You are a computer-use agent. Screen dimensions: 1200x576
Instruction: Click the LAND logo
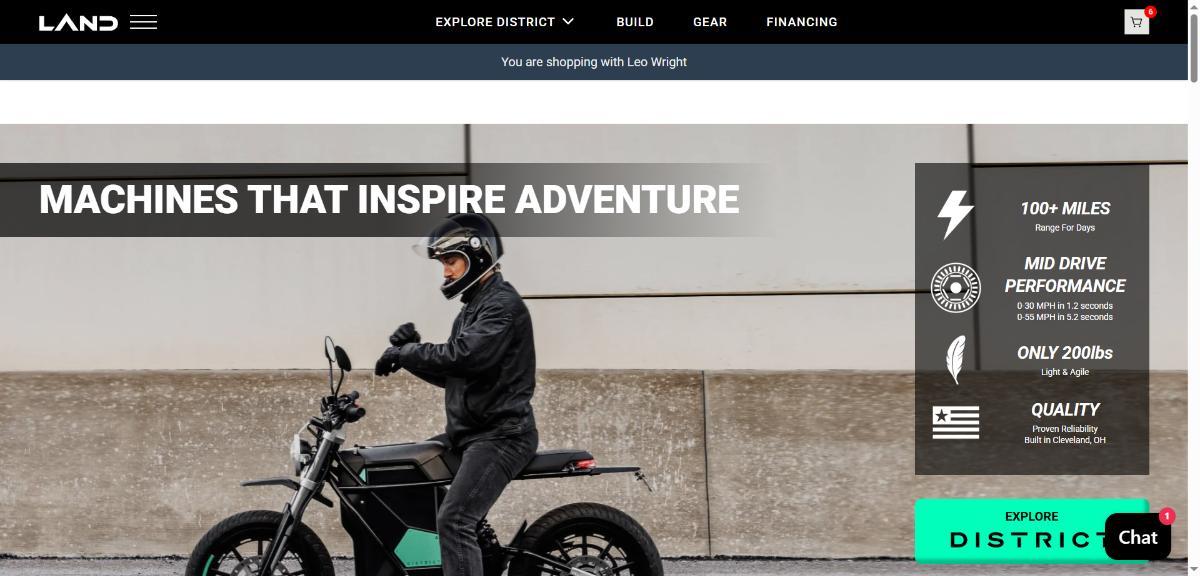point(78,22)
